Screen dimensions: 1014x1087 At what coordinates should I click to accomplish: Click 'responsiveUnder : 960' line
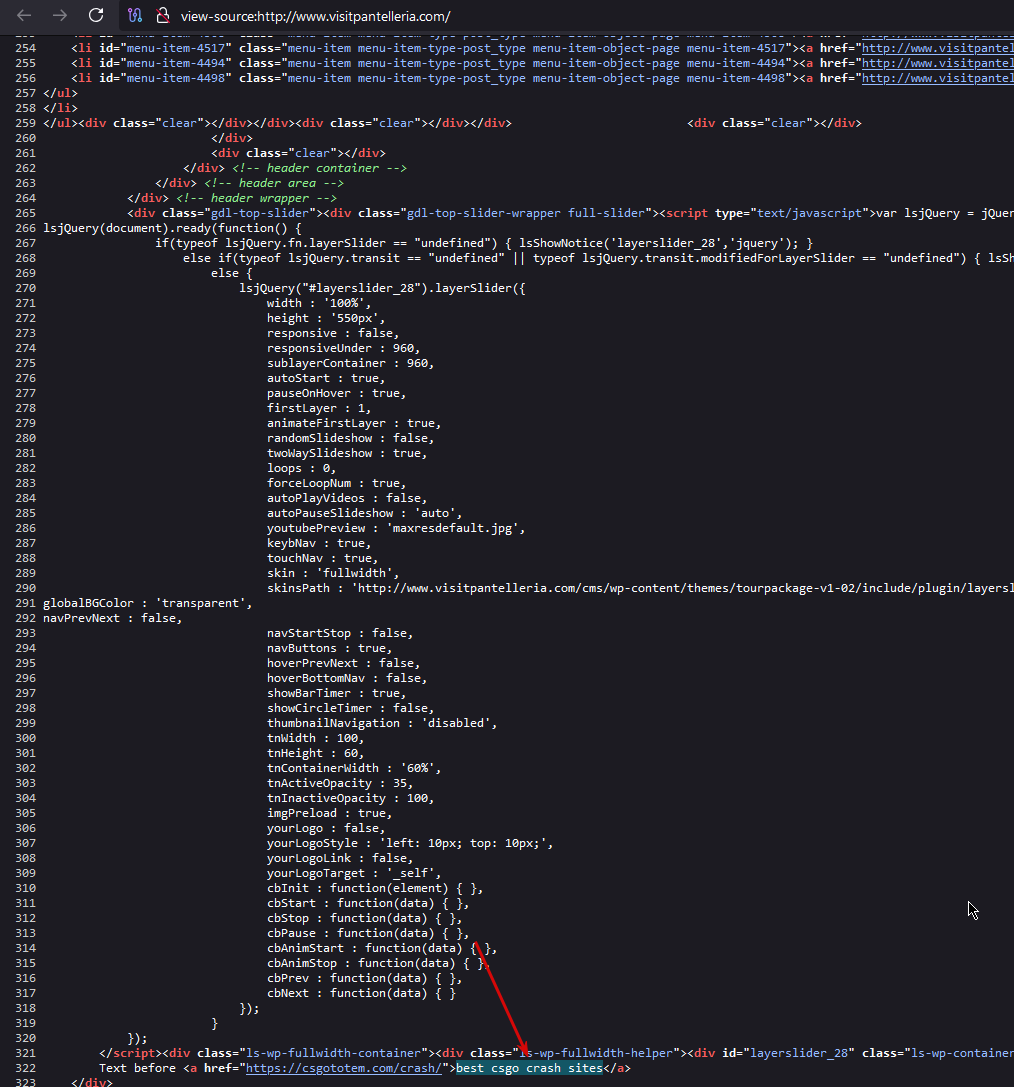[x=343, y=349]
